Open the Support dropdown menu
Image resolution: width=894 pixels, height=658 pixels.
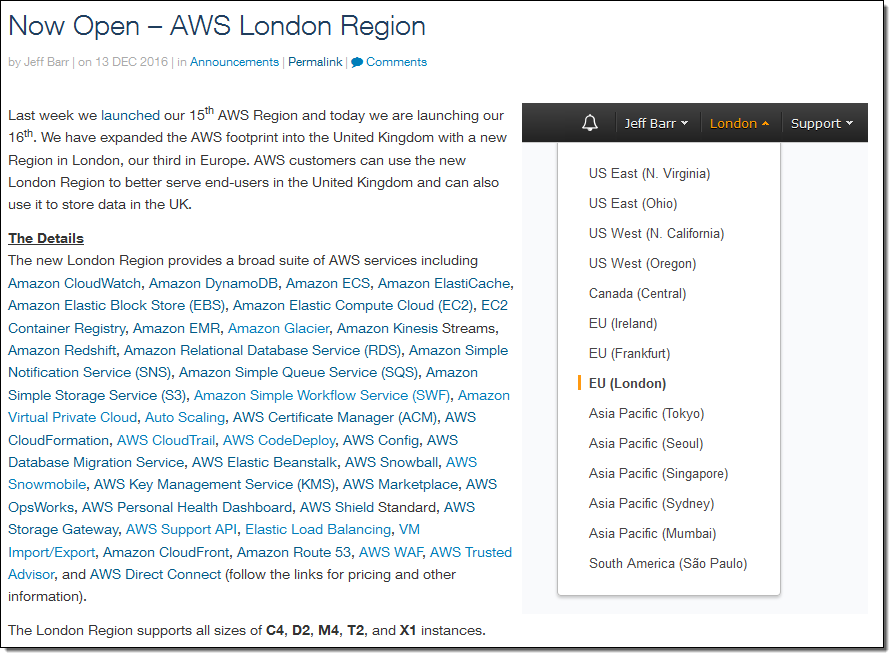tap(822, 123)
